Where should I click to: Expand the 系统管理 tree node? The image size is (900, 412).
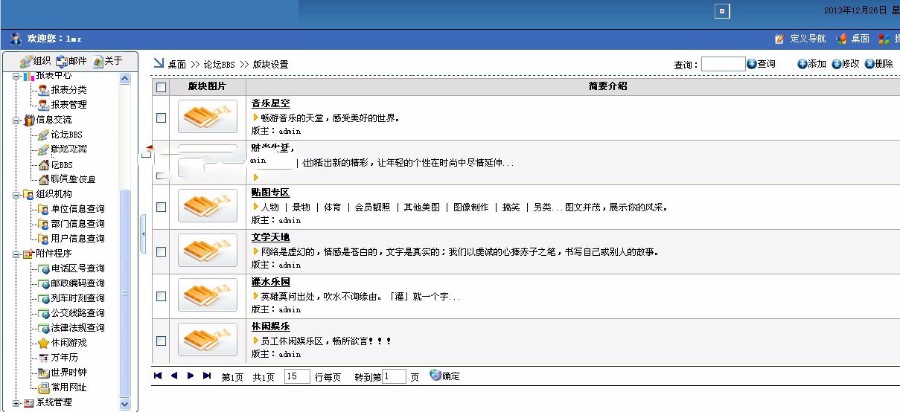(x=15, y=403)
